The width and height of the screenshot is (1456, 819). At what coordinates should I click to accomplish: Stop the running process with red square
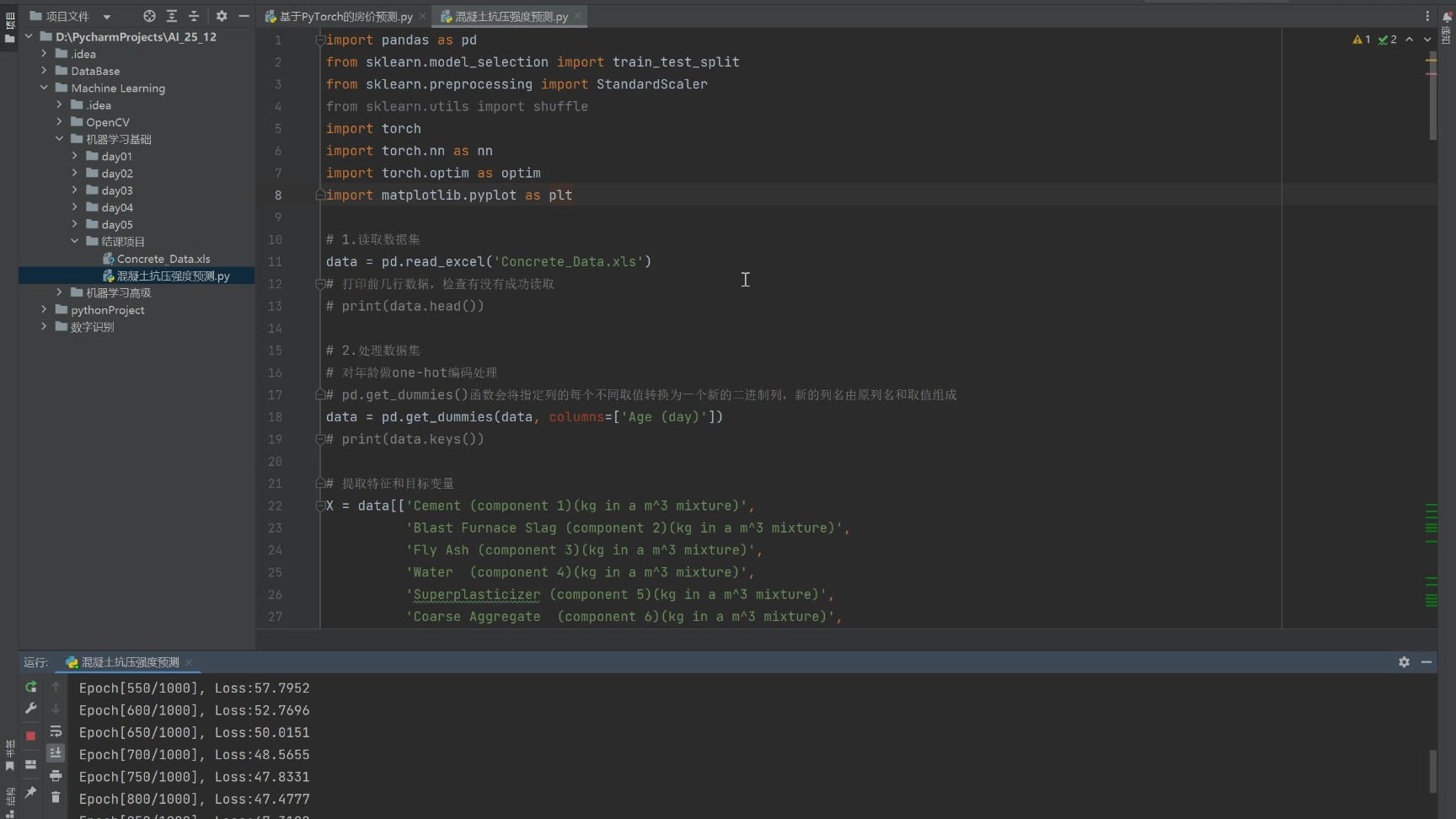pos(31,736)
